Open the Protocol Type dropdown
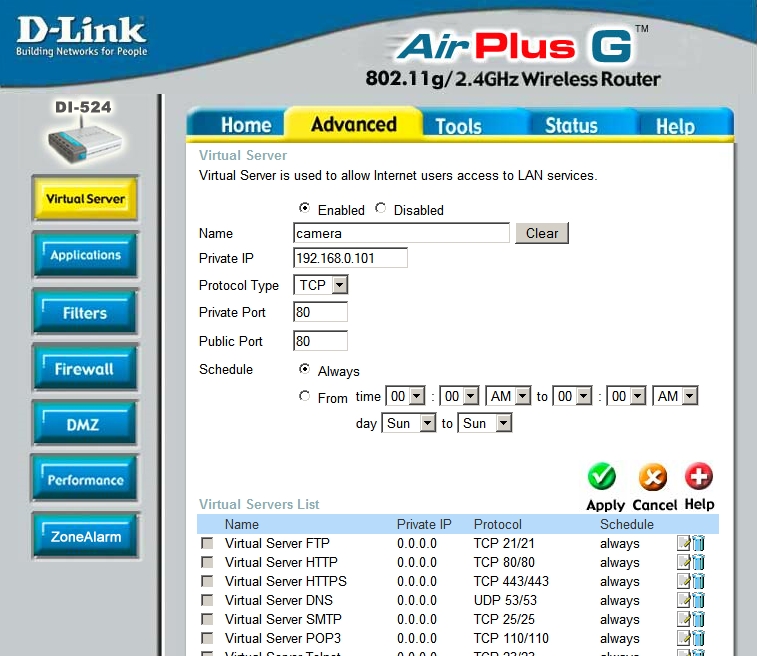The width and height of the screenshot is (757, 656). coord(321,286)
